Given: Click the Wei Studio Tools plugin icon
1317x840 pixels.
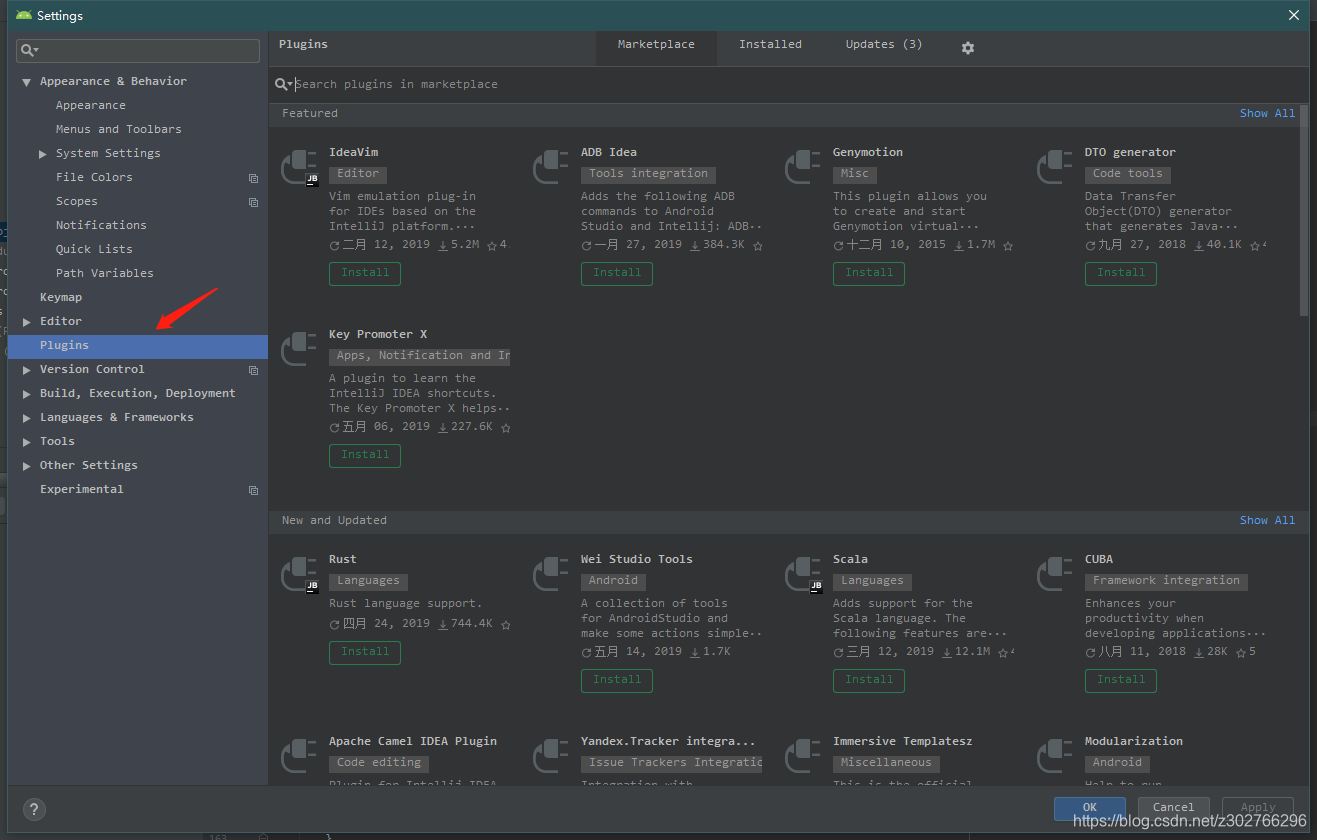Looking at the screenshot, I should [x=551, y=574].
